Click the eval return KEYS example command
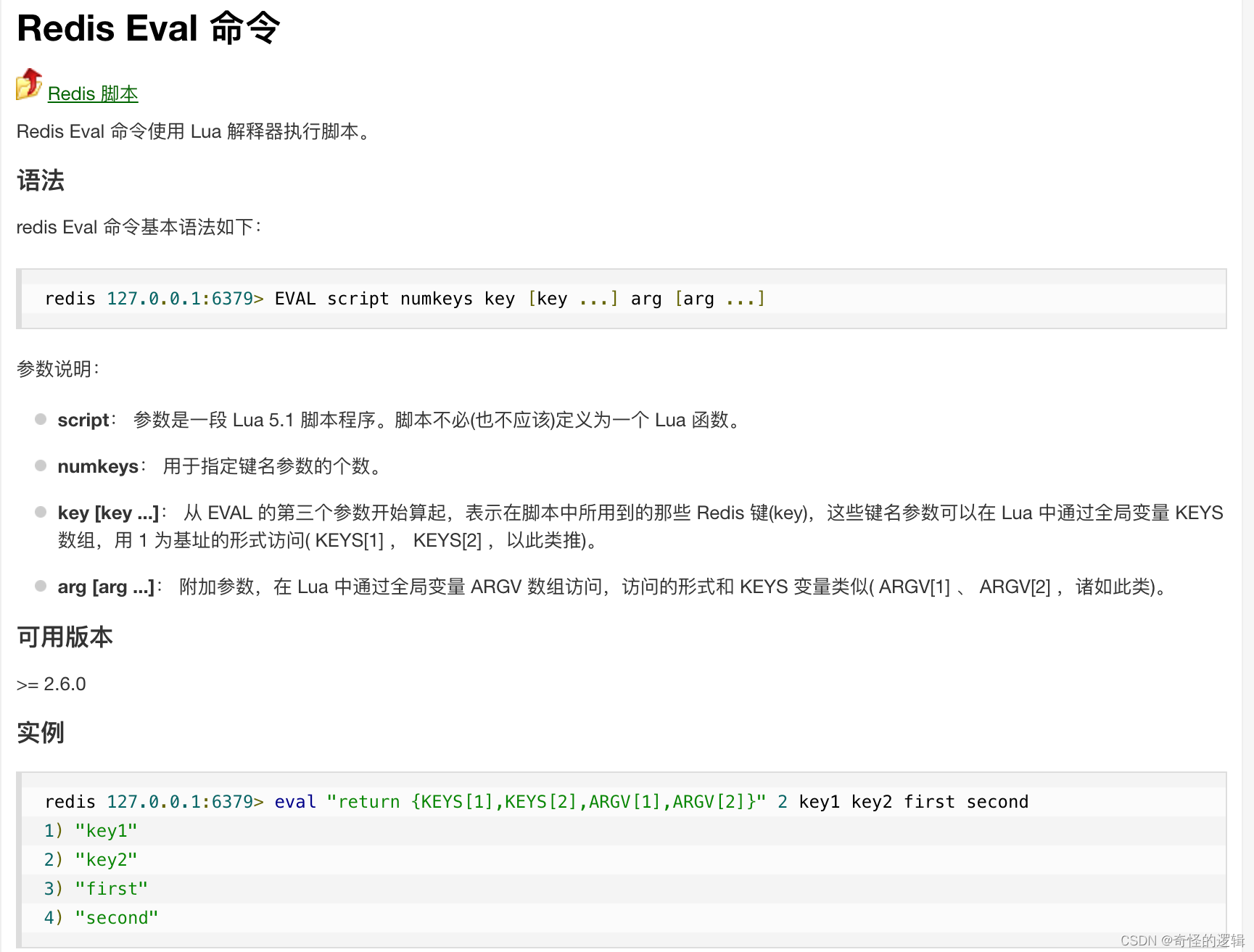 point(536,802)
